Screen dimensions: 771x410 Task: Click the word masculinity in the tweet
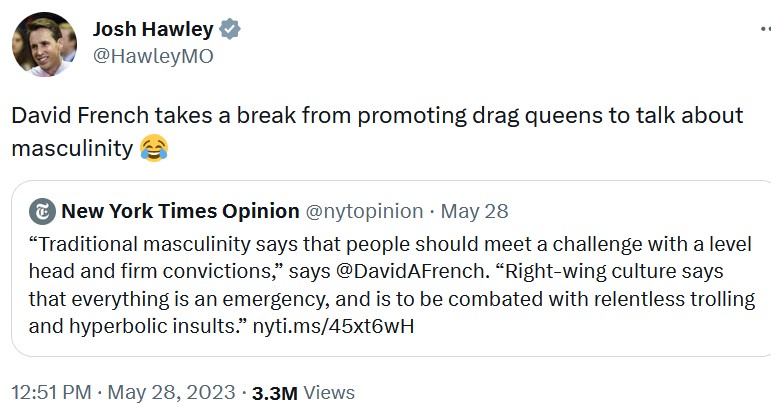72,148
